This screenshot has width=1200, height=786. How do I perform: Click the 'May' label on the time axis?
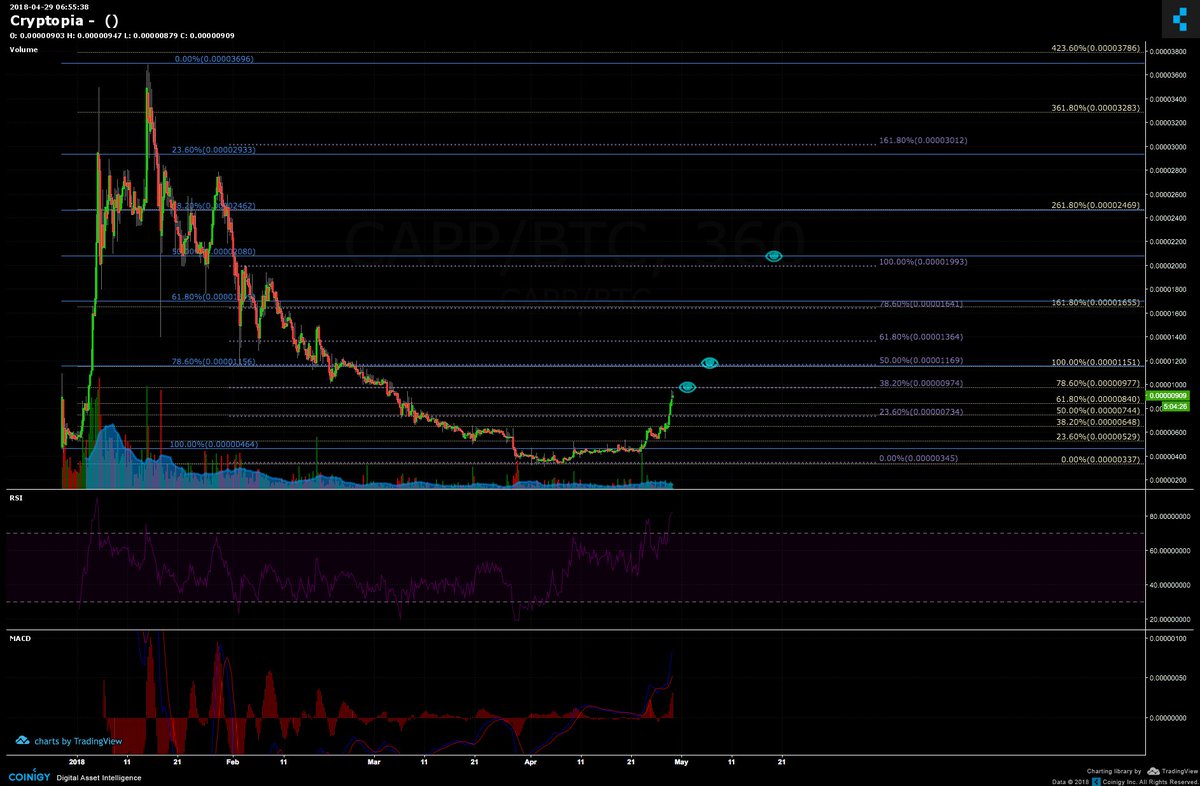tap(681, 760)
